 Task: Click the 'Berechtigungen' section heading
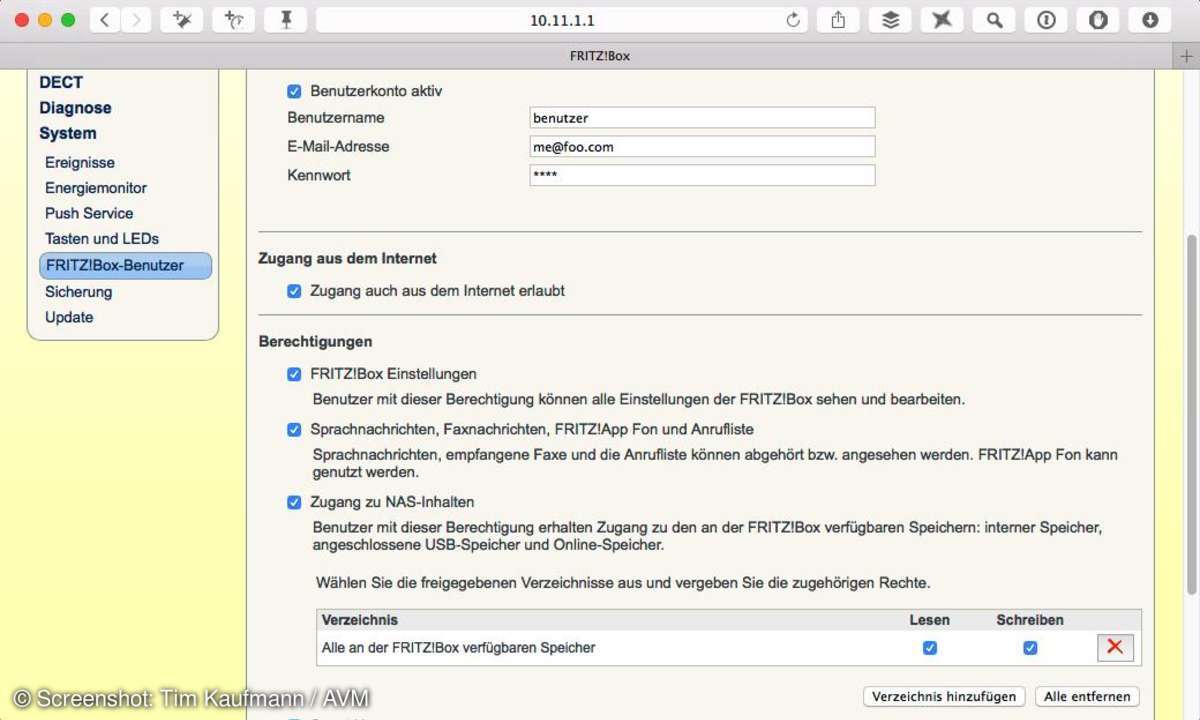pos(315,342)
